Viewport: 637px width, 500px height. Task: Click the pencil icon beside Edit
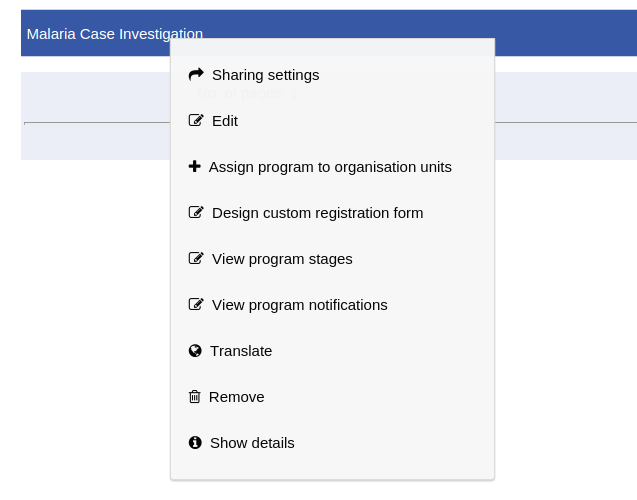(x=195, y=120)
